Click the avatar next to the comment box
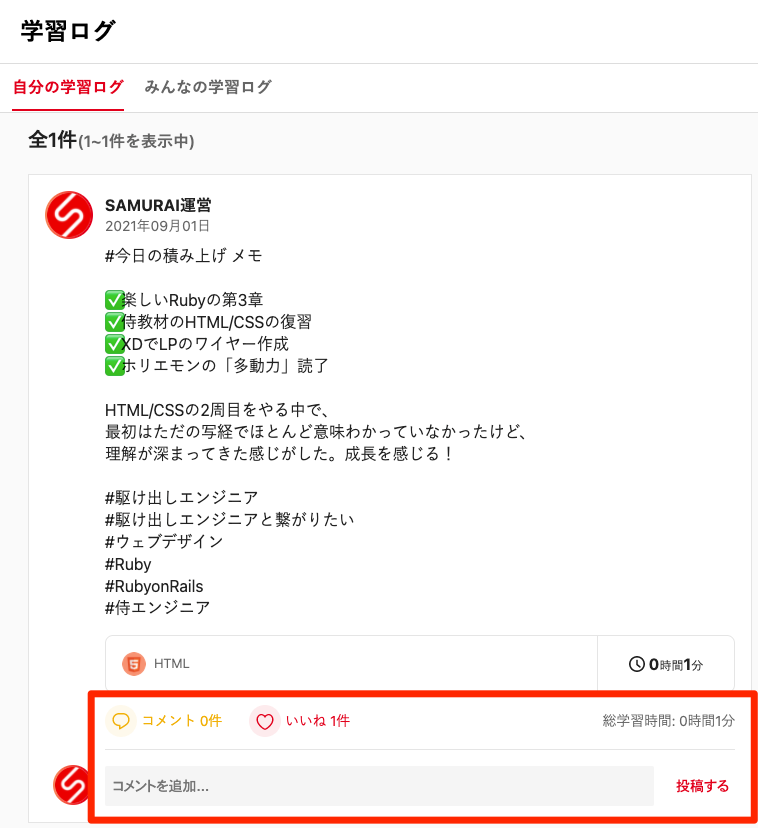The image size is (758, 828). [x=70, y=786]
